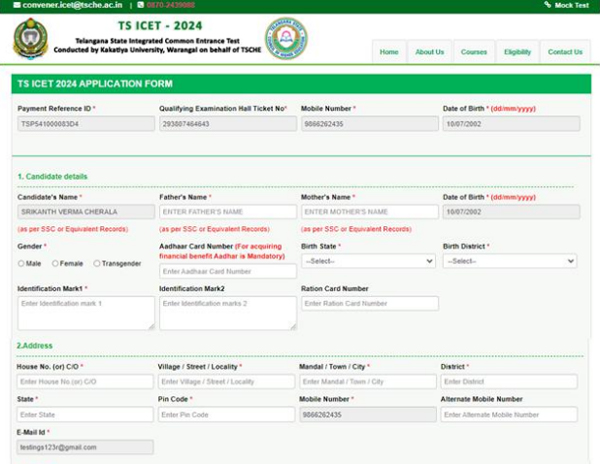Focus the Alternate Mobile Number field
Screen dimensions: 600x464
coord(509,415)
